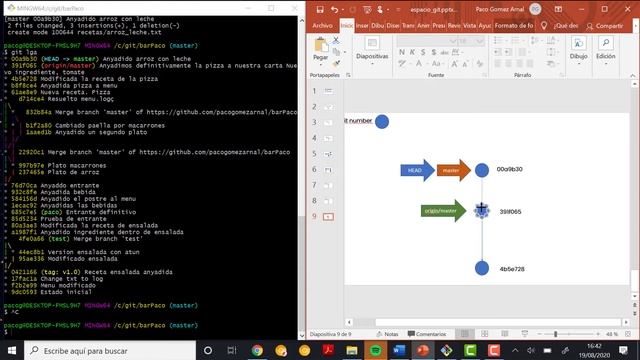Viewport: 640px width, 360px height.
Task: Open Git Bash icon in the taskbar
Action: (446, 350)
